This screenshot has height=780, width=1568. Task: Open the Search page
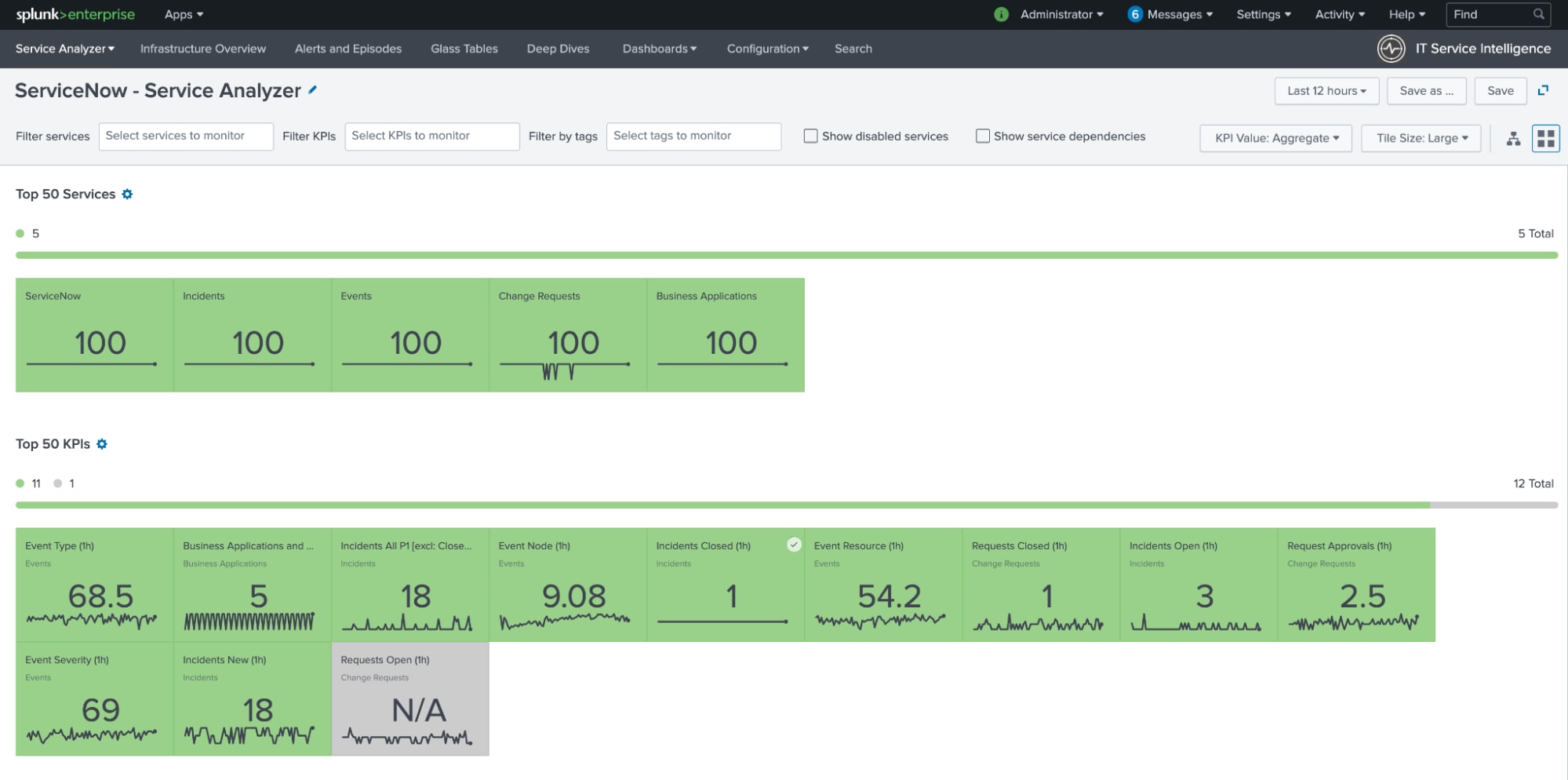click(853, 49)
